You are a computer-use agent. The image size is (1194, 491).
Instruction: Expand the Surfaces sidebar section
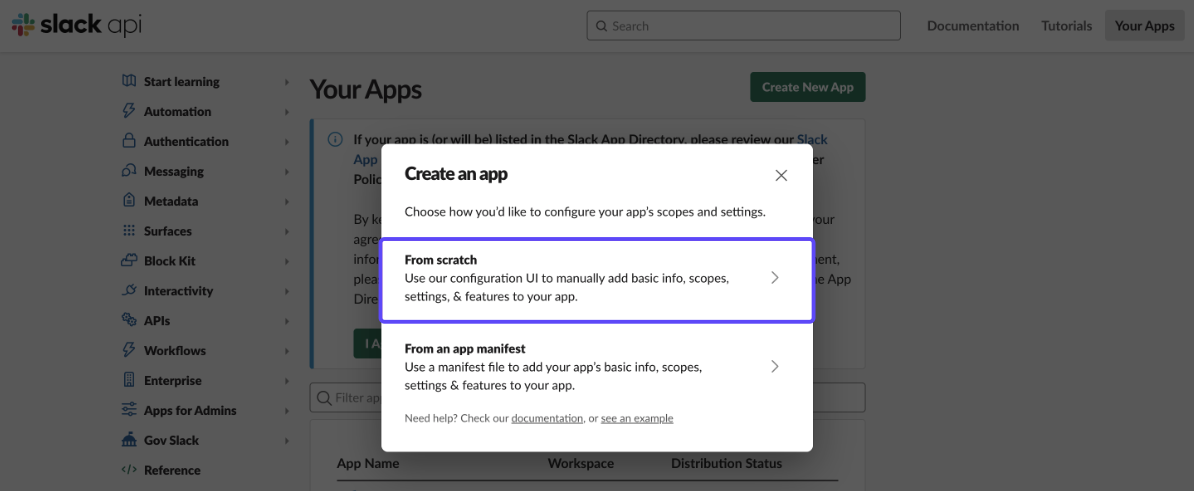point(286,231)
